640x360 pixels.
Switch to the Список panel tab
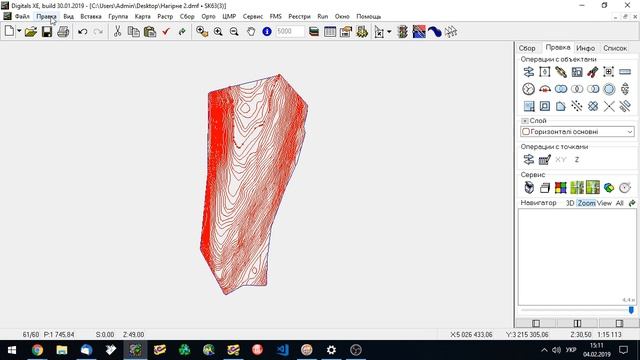click(615, 48)
